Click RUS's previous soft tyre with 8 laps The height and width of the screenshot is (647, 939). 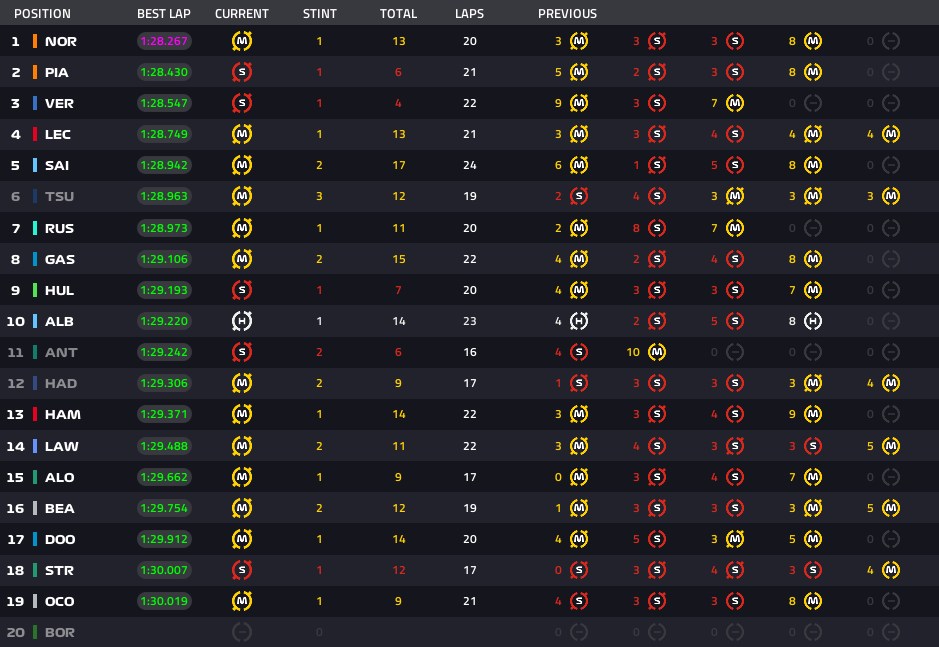coord(657,228)
